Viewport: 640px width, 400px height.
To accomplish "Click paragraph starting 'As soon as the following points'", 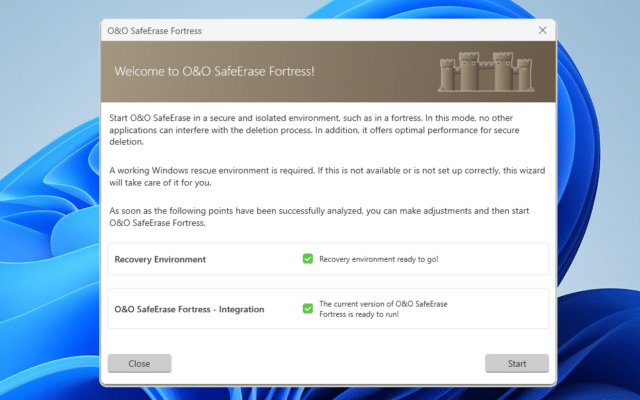I will click(x=319, y=217).
